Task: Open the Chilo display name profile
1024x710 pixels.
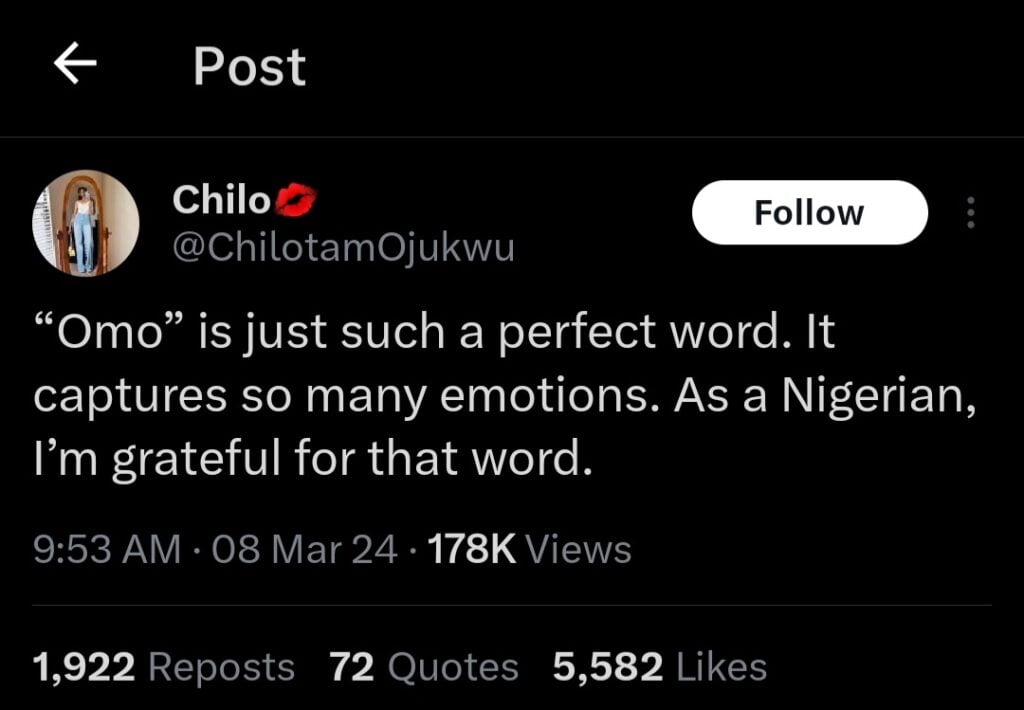Action: (221, 199)
